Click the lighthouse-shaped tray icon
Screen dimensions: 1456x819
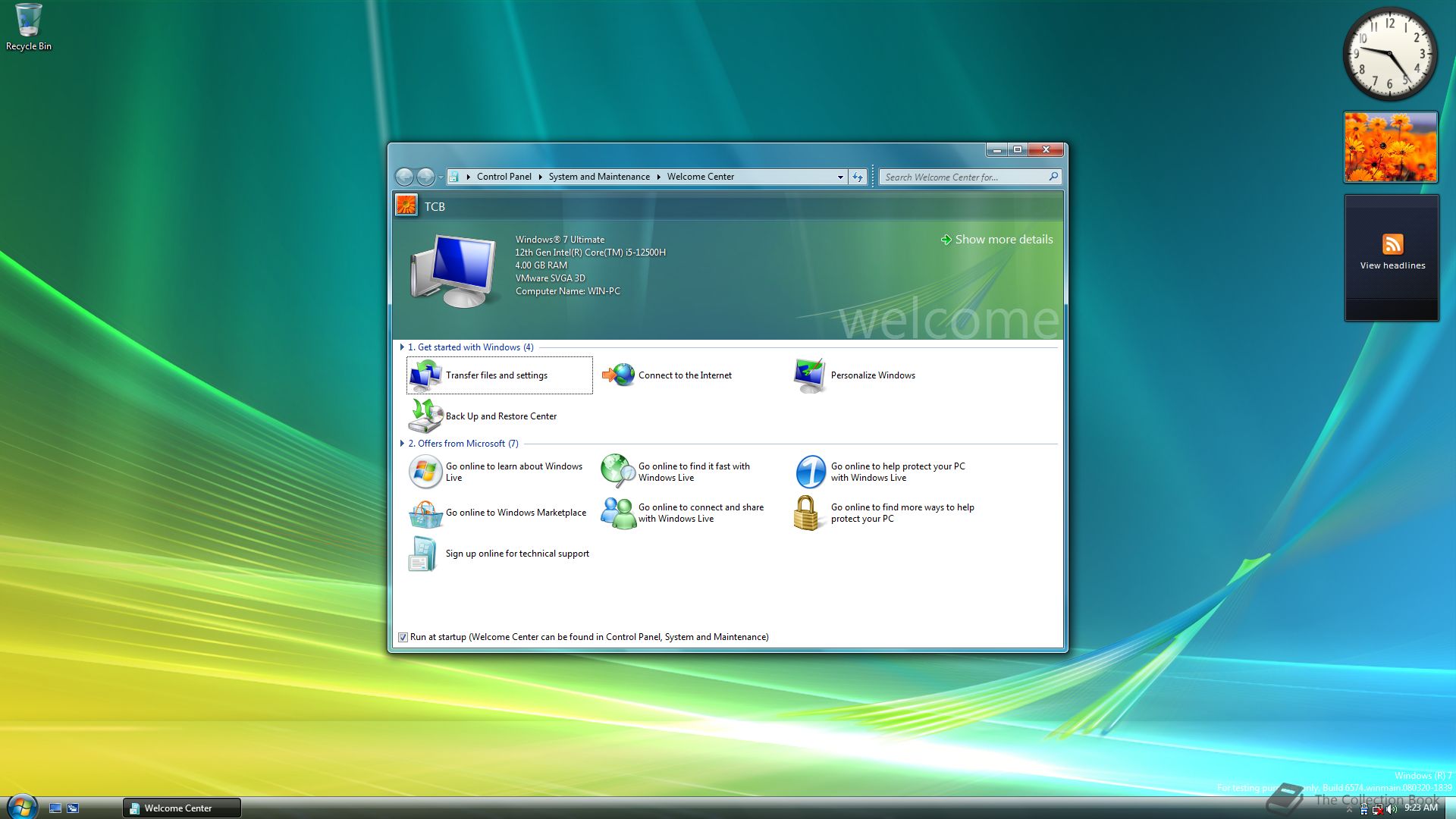pyautogui.click(x=1364, y=809)
